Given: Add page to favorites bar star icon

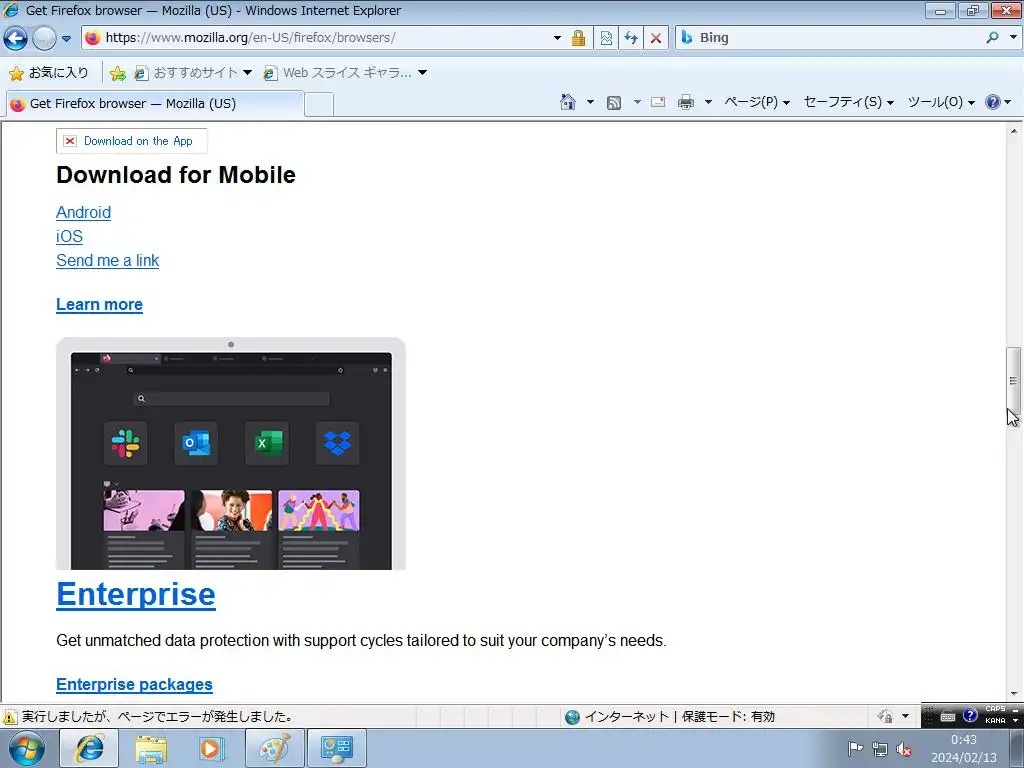Looking at the screenshot, I should click(118, 73).
